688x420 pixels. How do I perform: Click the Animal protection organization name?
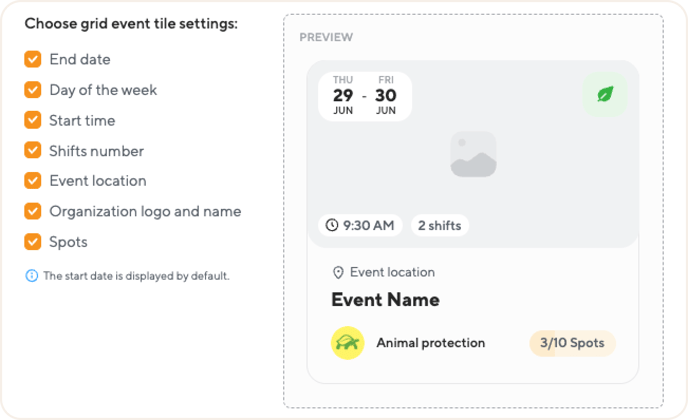(430, 343)
